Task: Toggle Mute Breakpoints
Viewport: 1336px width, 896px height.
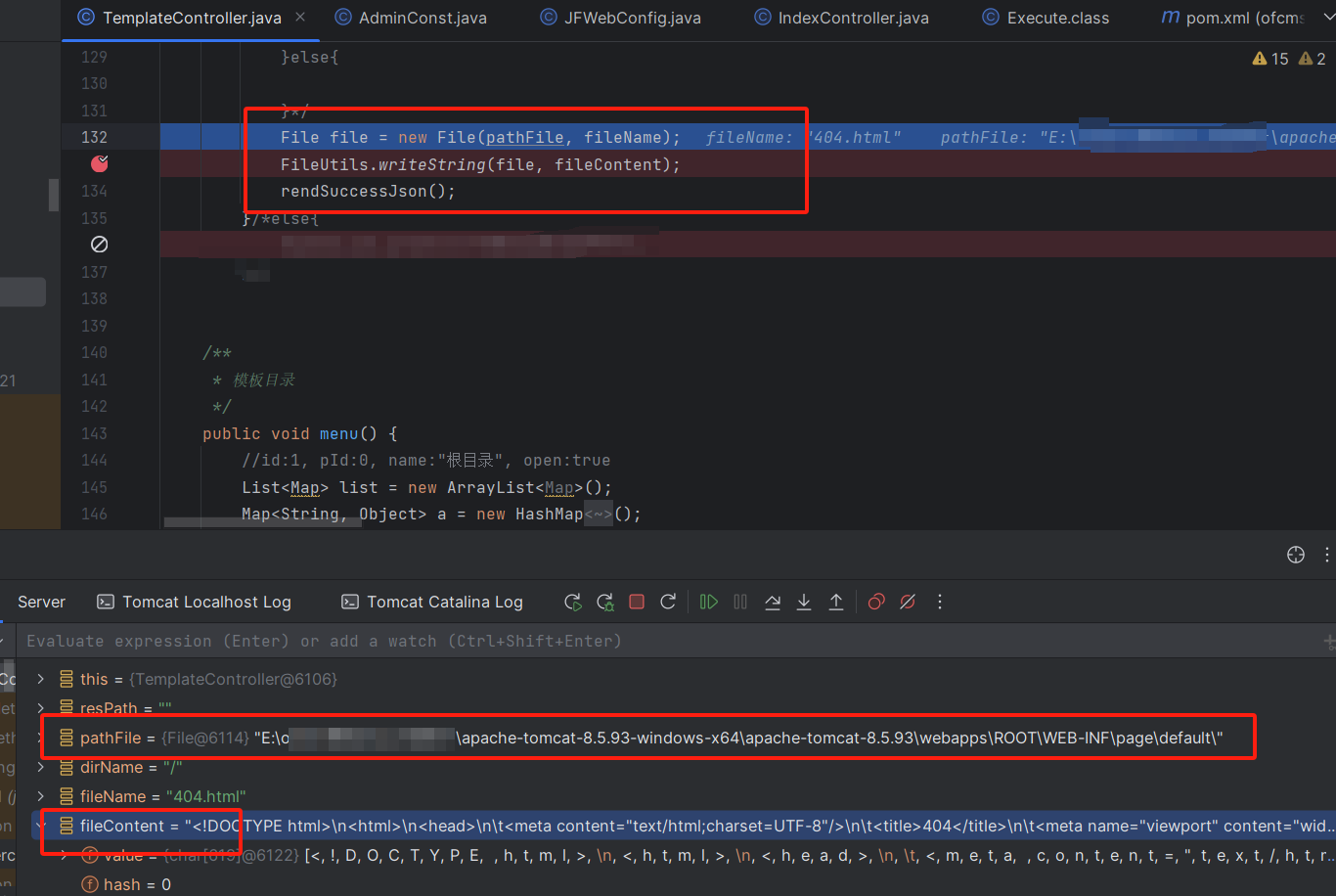Action: [x=908, y=602]
